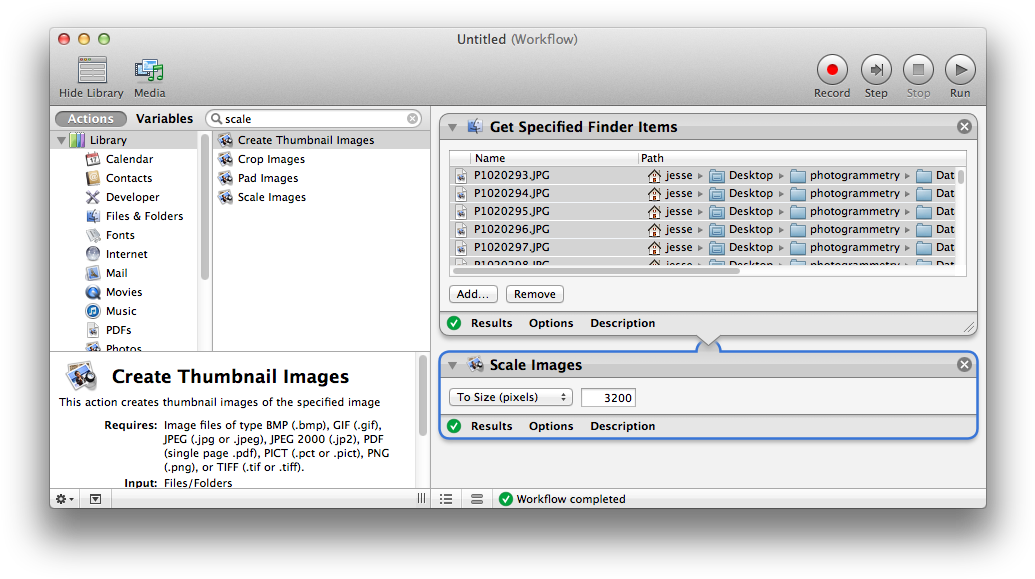Viewport: 1035px width, 579px height.
Task: Open the To Size (pixels) dropdown
Action: [510, 397]
